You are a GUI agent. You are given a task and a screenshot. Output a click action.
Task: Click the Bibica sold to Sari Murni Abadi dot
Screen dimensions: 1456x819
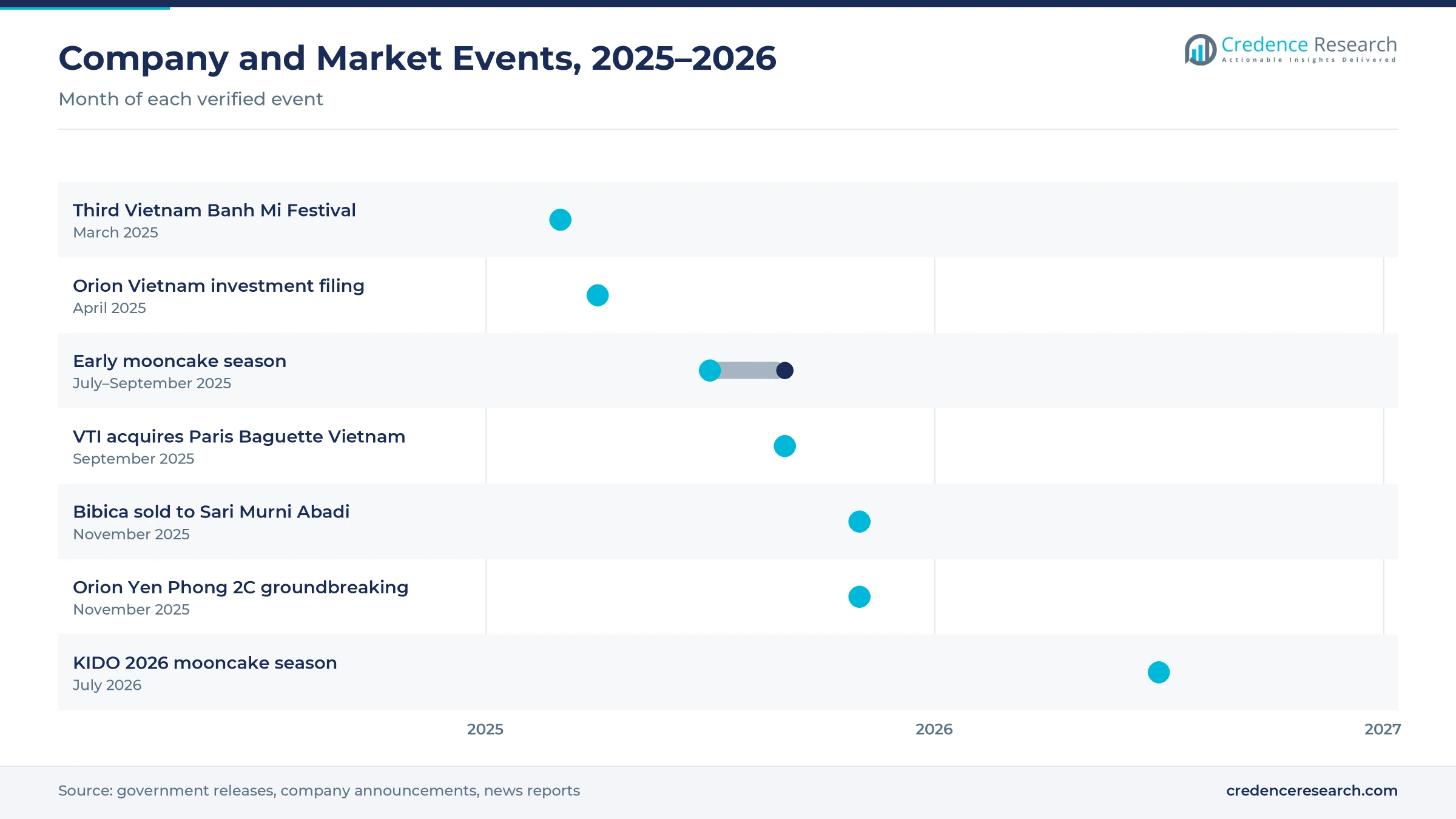click(859, 522)
